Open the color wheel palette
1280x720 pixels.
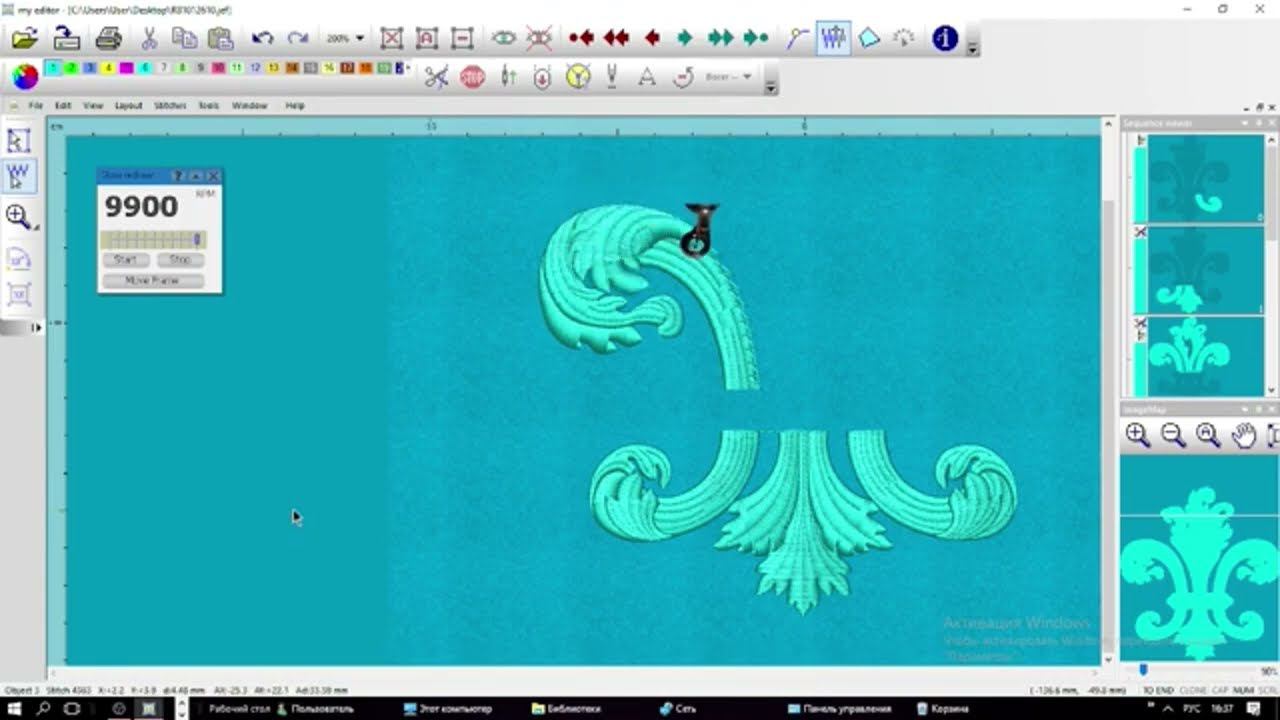(25, 76)
